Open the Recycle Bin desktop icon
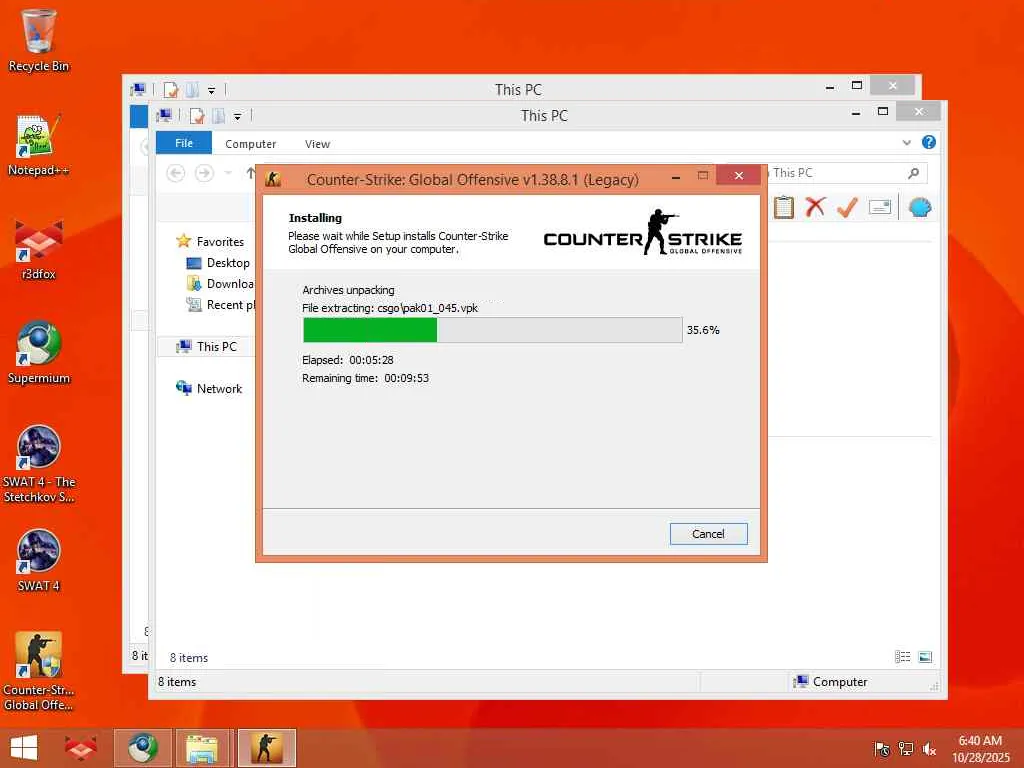 point(39,40)
